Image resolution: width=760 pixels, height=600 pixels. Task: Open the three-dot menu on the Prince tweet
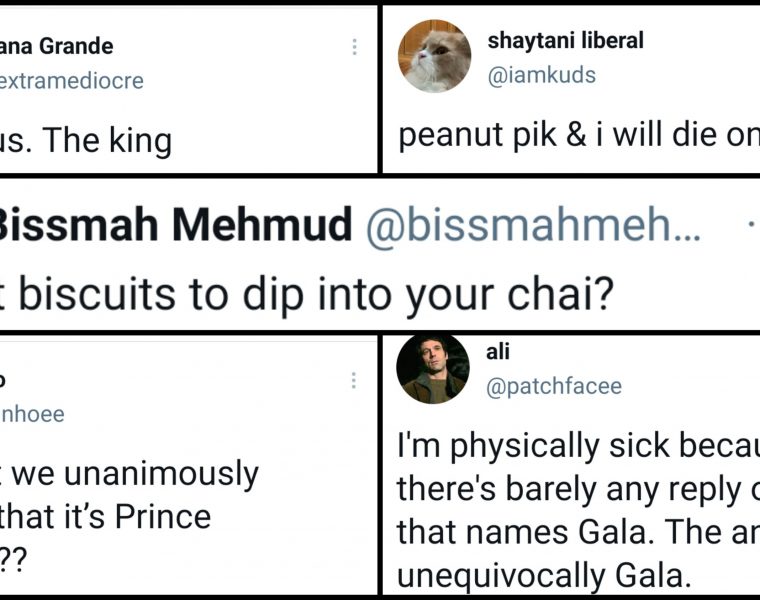click(x=354, y=381)
